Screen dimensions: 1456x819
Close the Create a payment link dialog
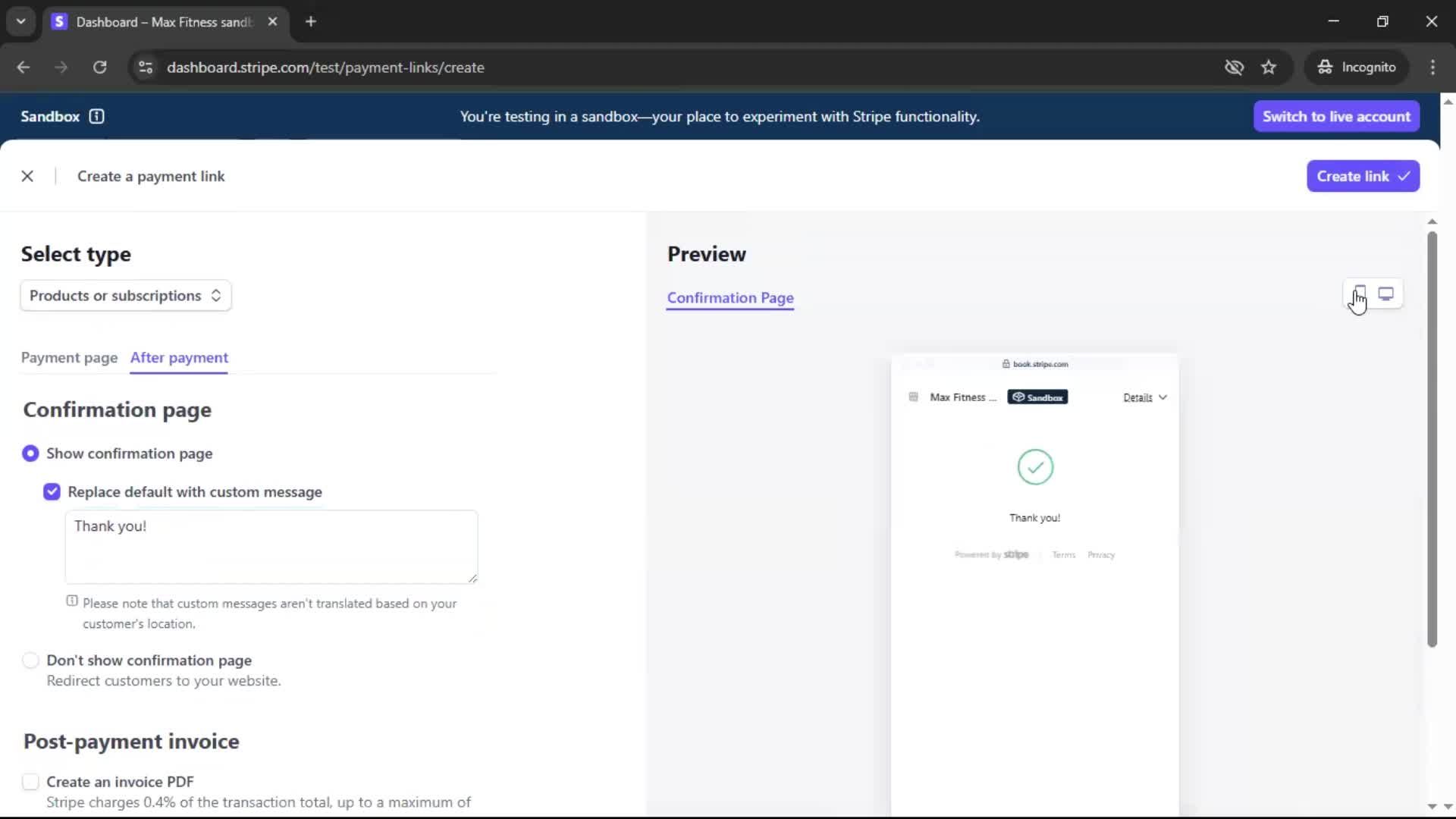coord(27,176)
